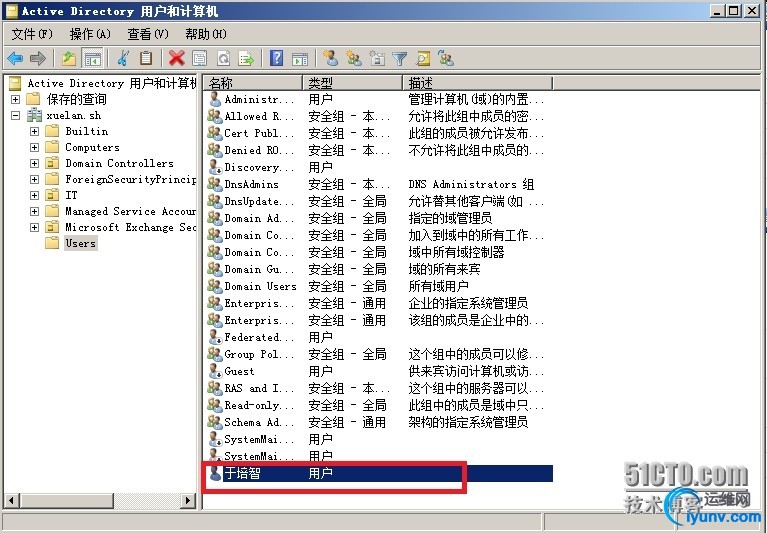The width and height of the screenshot is (767, 533).
Task: Open the 文件(F) menu
Action: pyautogui.click(x=32, y=34)
